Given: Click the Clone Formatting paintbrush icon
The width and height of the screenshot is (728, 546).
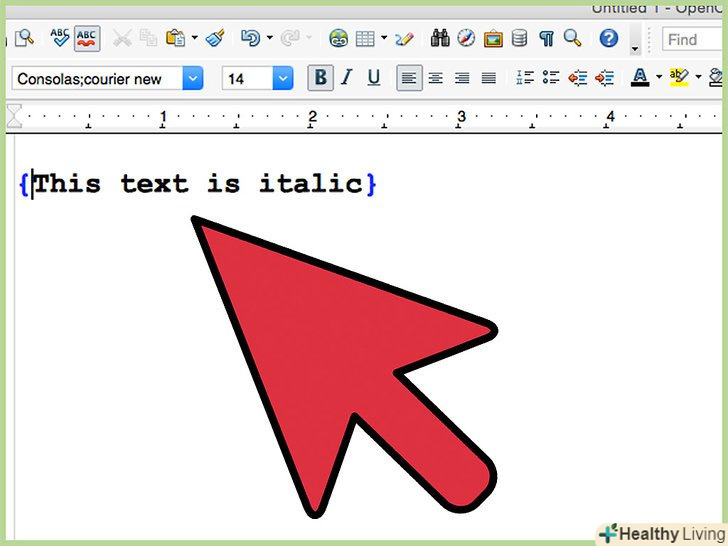Looking at the screenshot, I should (215, 39).
